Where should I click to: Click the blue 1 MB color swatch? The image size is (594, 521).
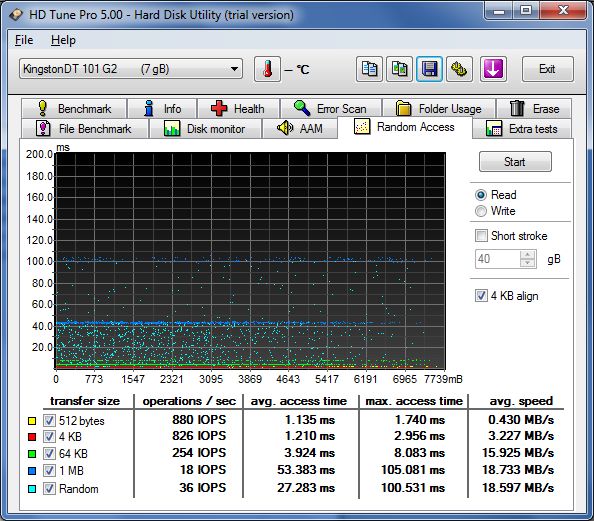tap(32, 471)
